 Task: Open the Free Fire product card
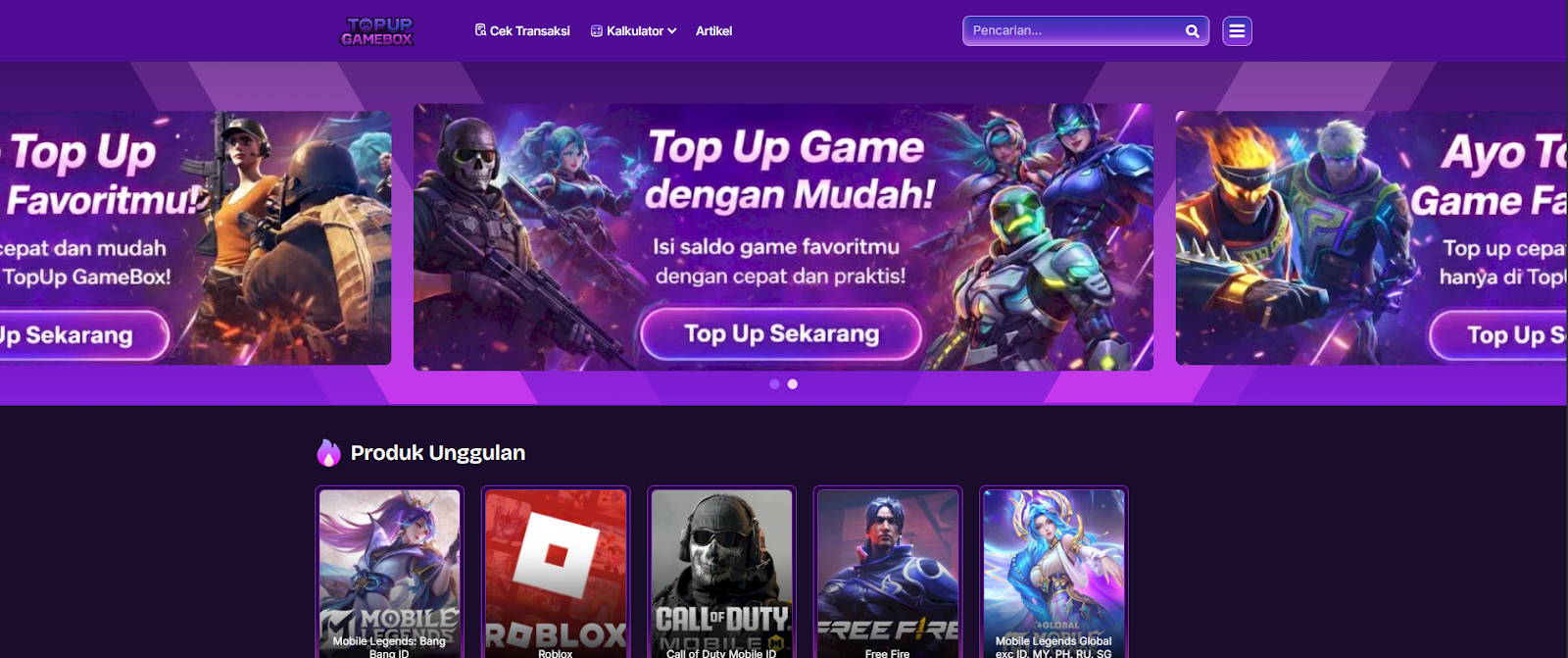tap(888, 573)
